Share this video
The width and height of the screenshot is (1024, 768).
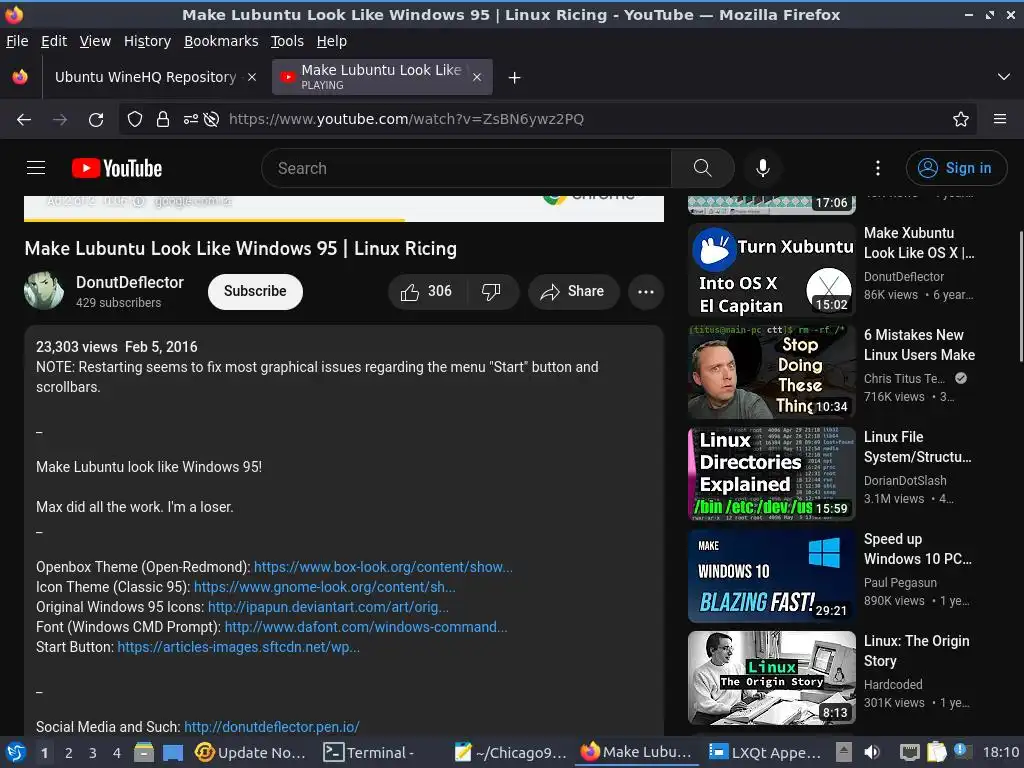[x=573, y=291]
